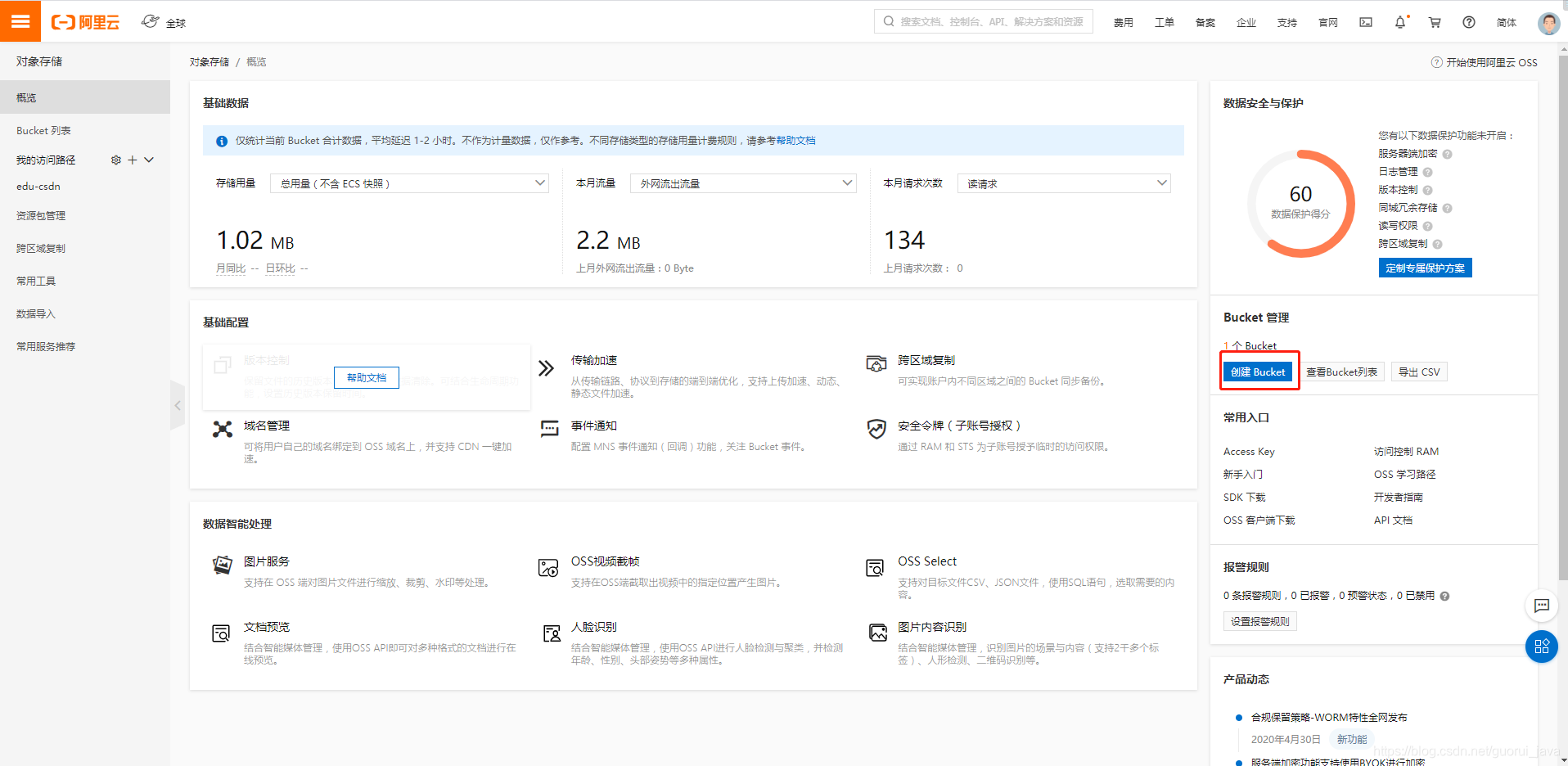The height and width of the screenshot is (766, 1568).
Task: Open the 访问控制 RAM link
Action: pos(1406,452)
